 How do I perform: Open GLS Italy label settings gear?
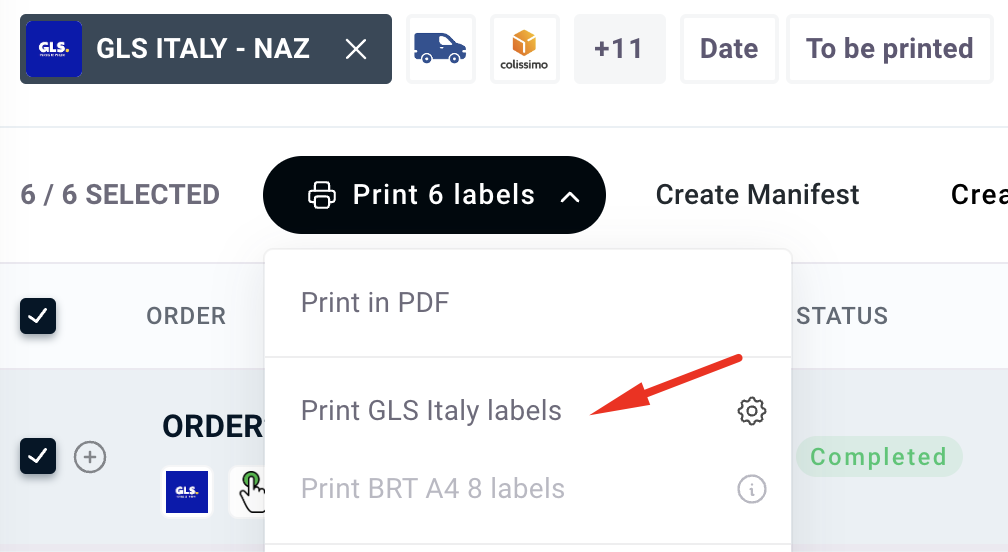[x=752, y=411]
